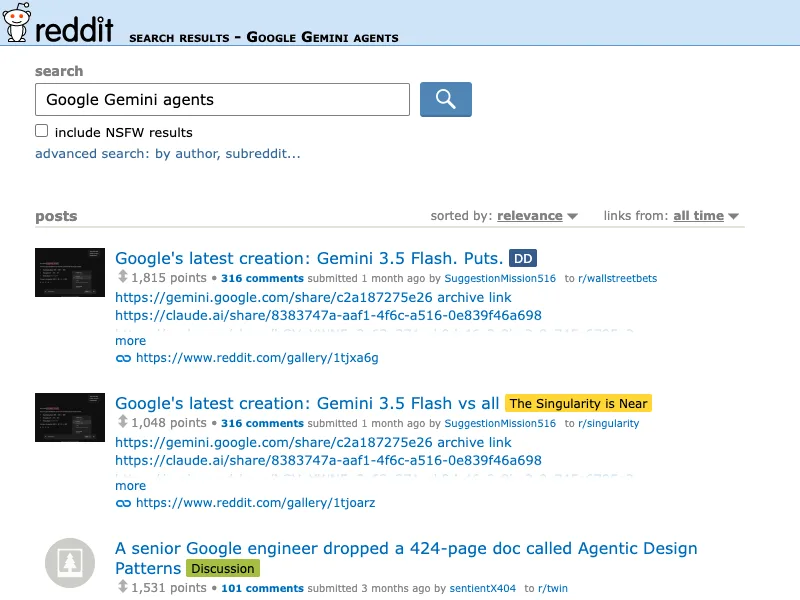Open reddit.com/gallery/1tjxa6g link
800x600 pixels.
257,358
